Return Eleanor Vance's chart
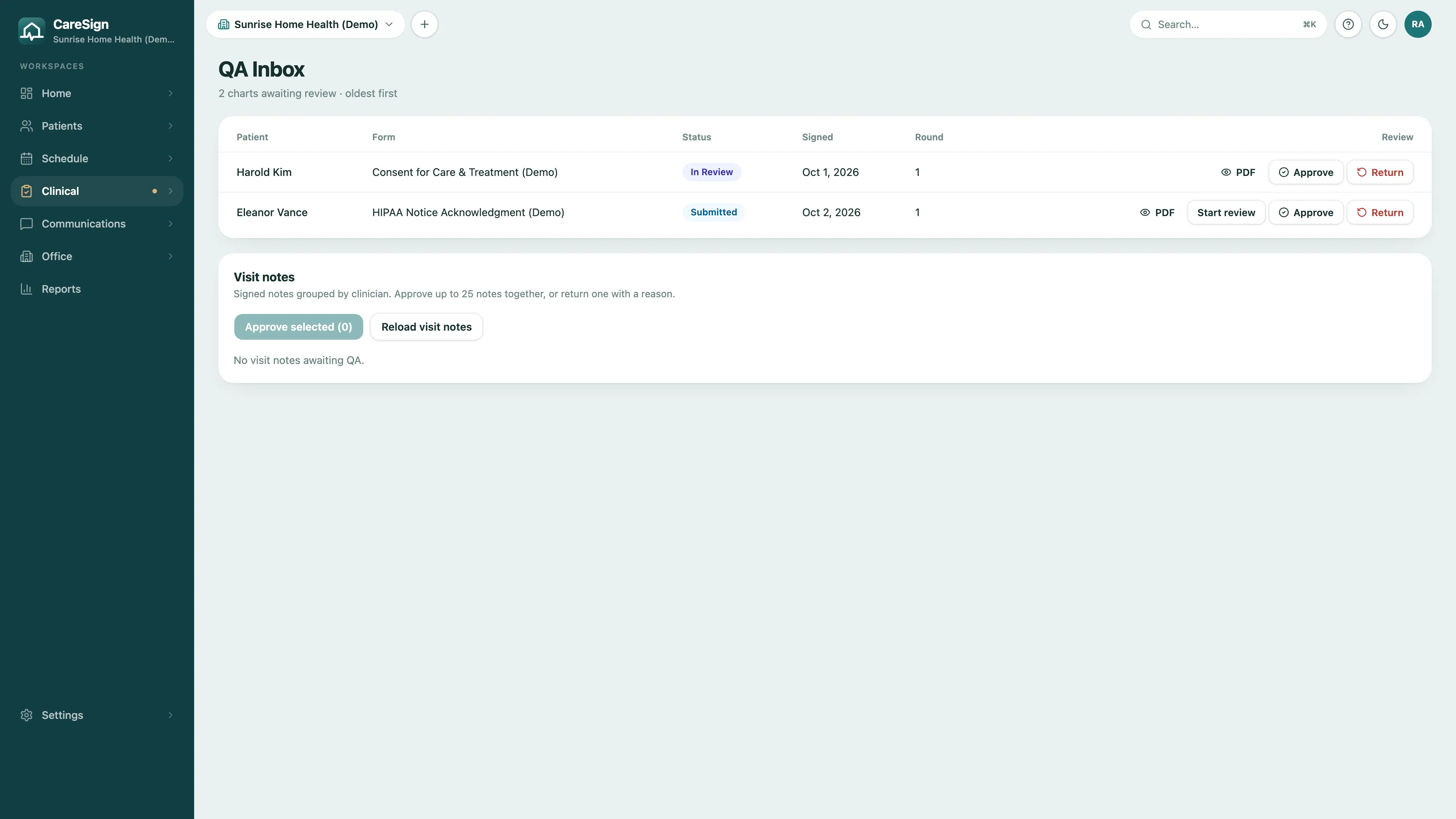This screenshot has height=819, width=1456. [1380, 212]
